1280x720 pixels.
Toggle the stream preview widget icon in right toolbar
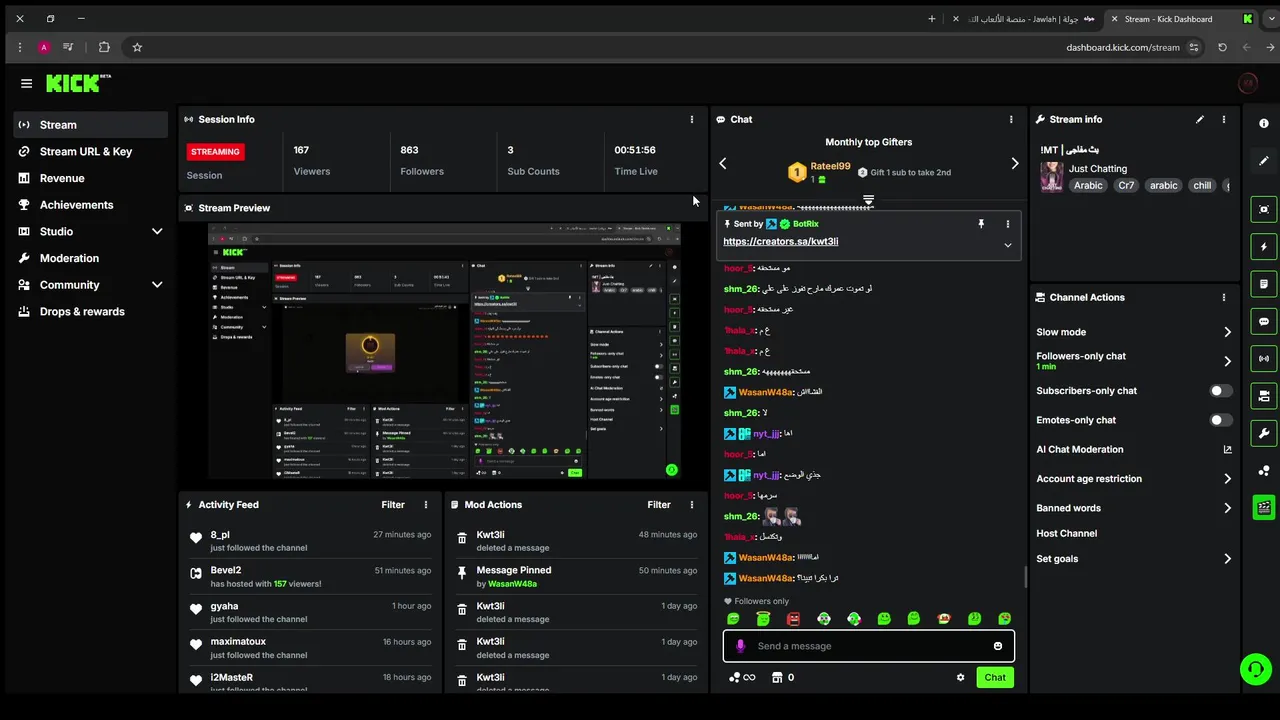click(1264, 209)
